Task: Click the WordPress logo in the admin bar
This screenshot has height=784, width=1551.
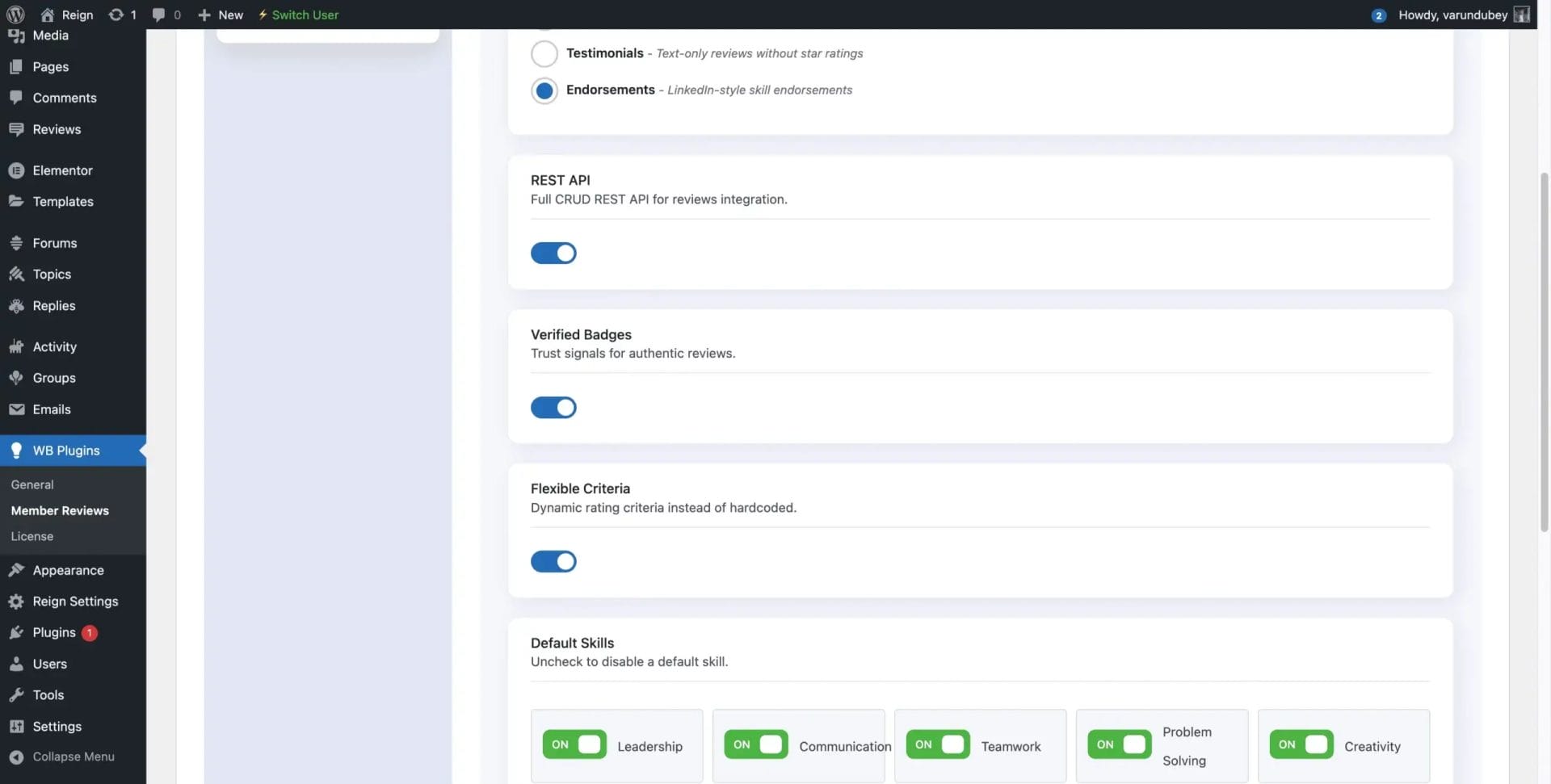Action: pyautogui.click(x=13, y=15)
